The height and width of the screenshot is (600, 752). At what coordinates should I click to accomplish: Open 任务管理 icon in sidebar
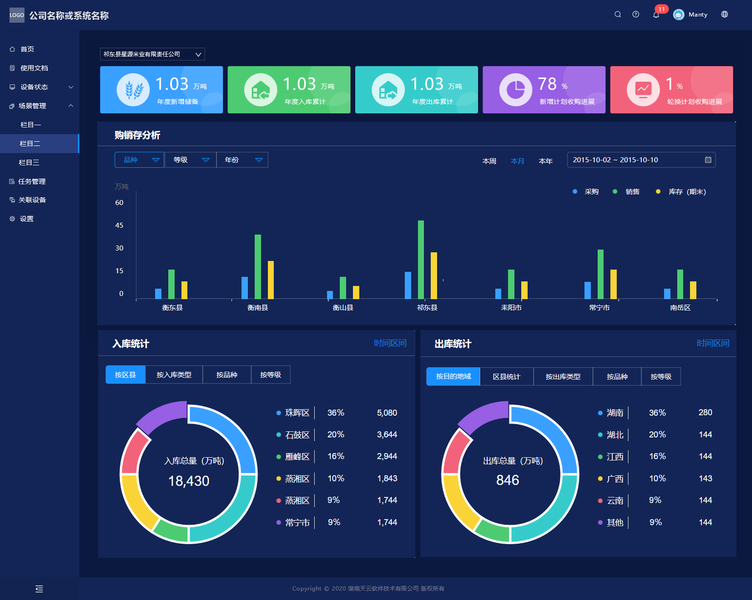coord(12,181)
